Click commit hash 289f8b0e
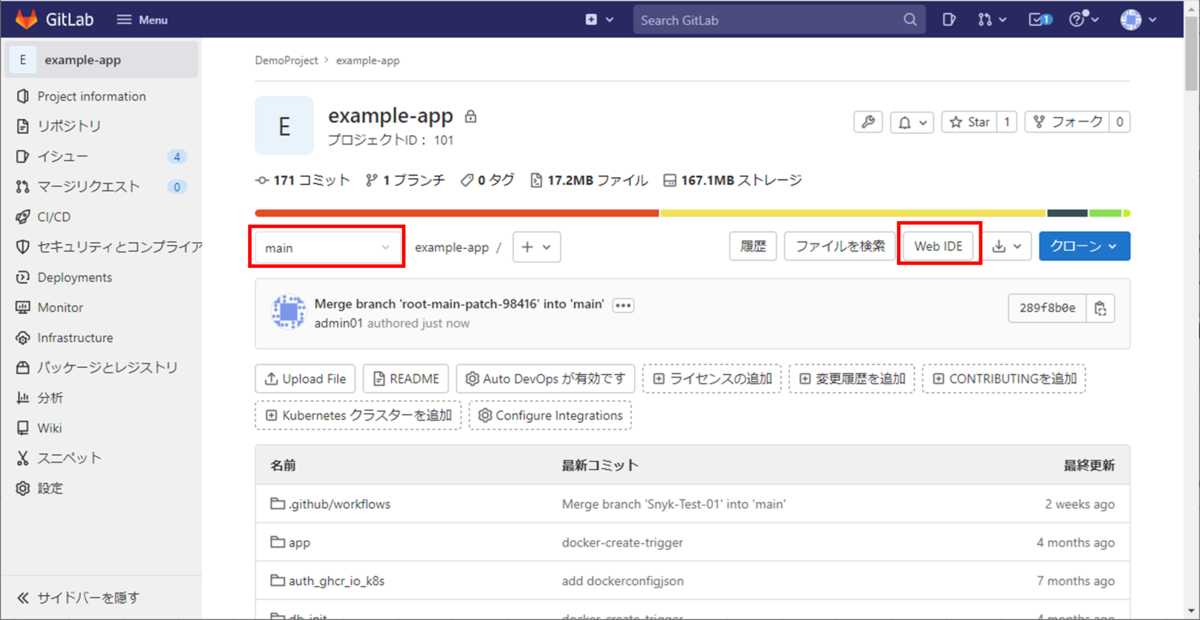Screen dimensions: 1200x620 tap(1048, 308)
